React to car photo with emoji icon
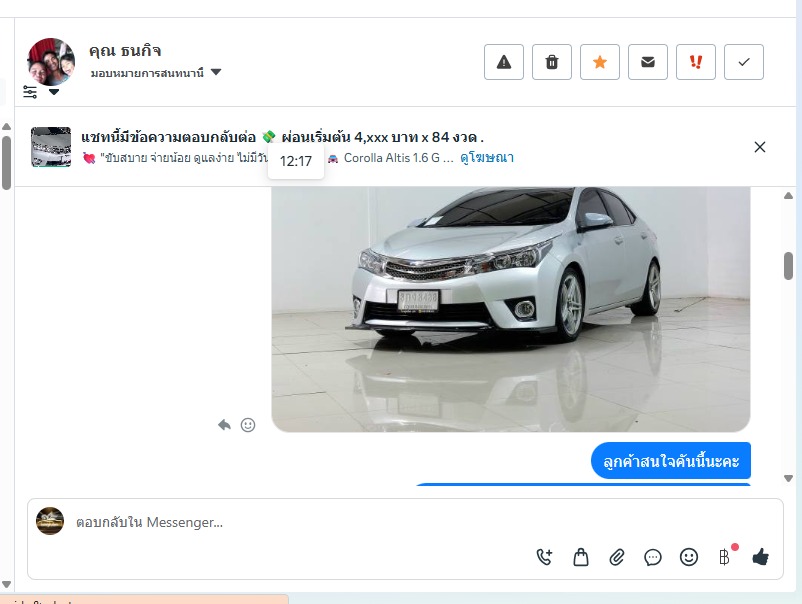 click(248, 425)
